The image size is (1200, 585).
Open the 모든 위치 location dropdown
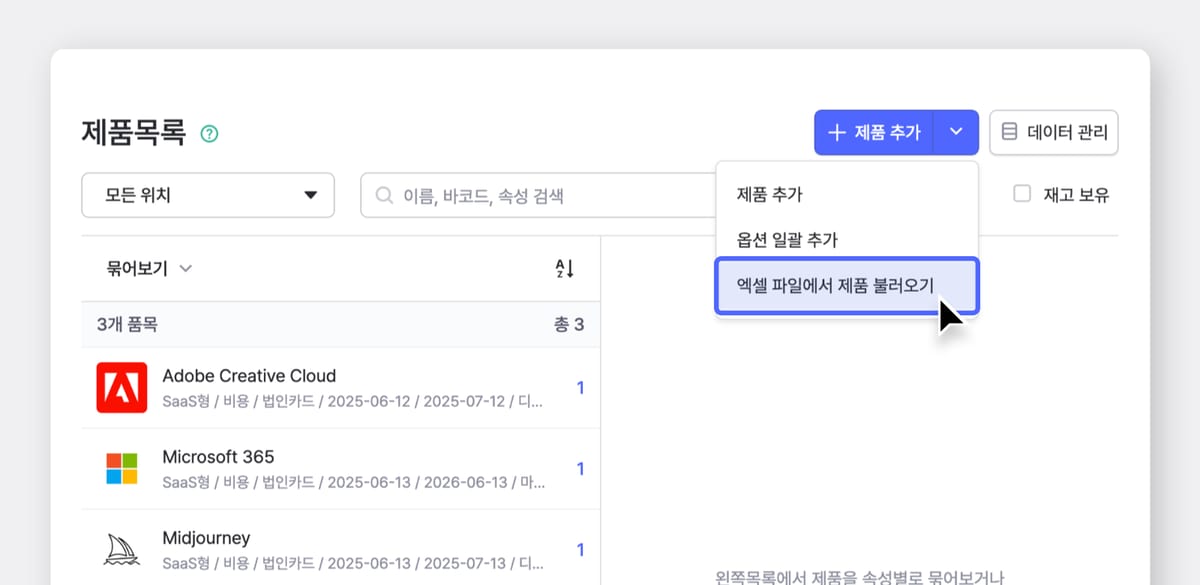(x=207, y=195)
